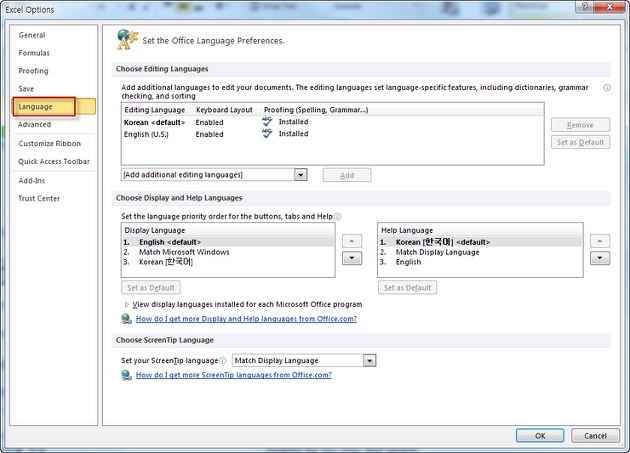Open the Add-Ins category
Viewport: 630px width, 453px height.
32,180
